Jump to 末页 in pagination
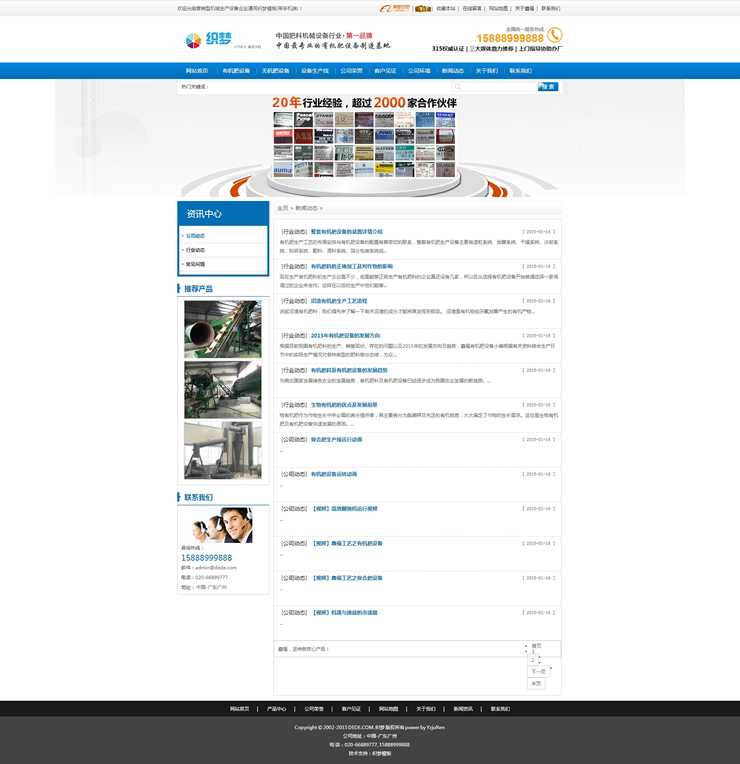 tap(537, 684)
